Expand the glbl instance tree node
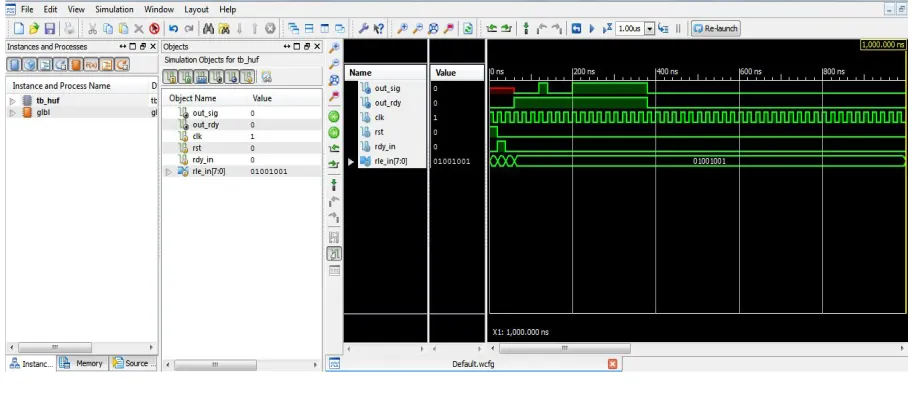The height and width of the screenshot is (394, 912). [13, 112]
